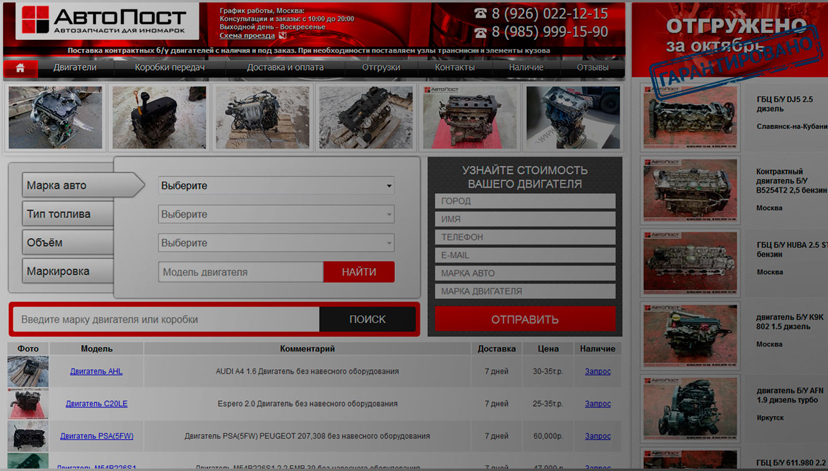Open the Двигатель PSA(5FW) row photo

28,436
